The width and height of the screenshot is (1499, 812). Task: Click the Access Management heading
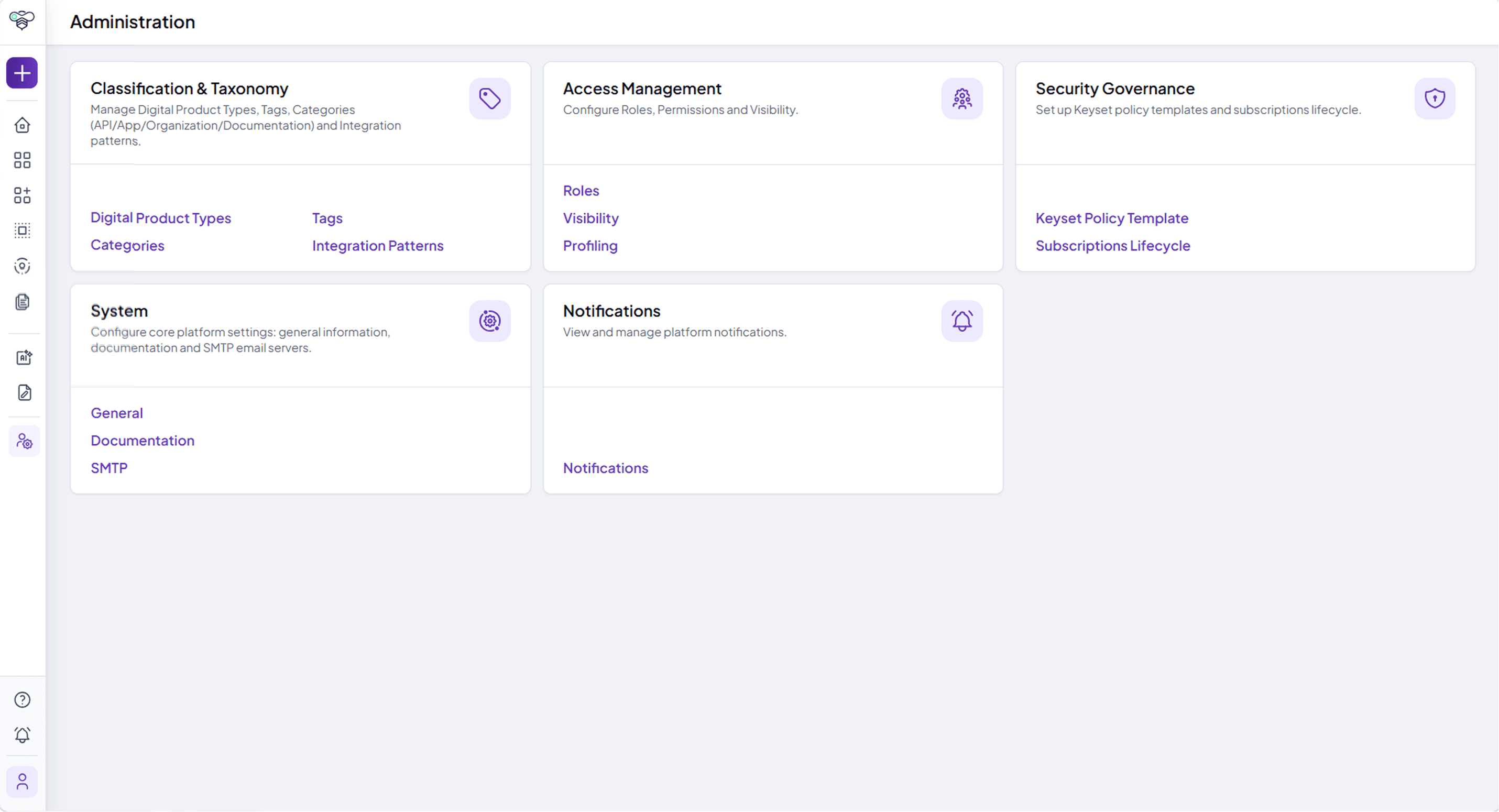(x=642, y=89)
